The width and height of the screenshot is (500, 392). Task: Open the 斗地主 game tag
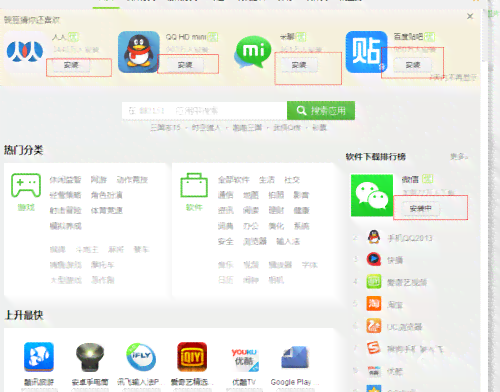tap(87, 249)
